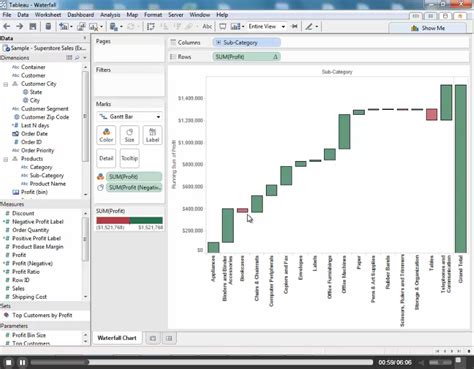Click the SUM(Profit) color pill in Marks
Screen dimensions: 474x369
pos(134,177)
